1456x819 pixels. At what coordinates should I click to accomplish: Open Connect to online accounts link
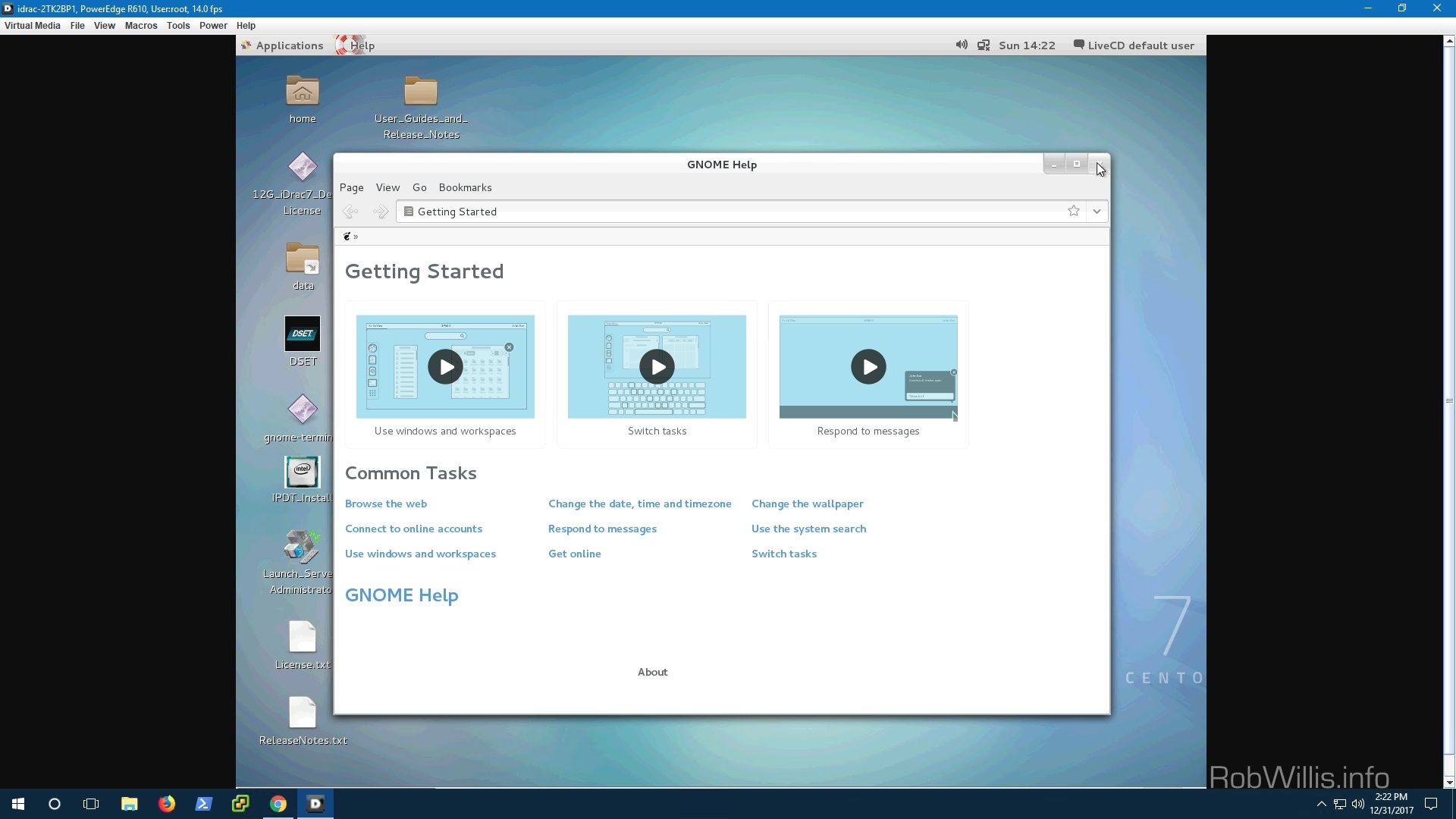[413, 529]
